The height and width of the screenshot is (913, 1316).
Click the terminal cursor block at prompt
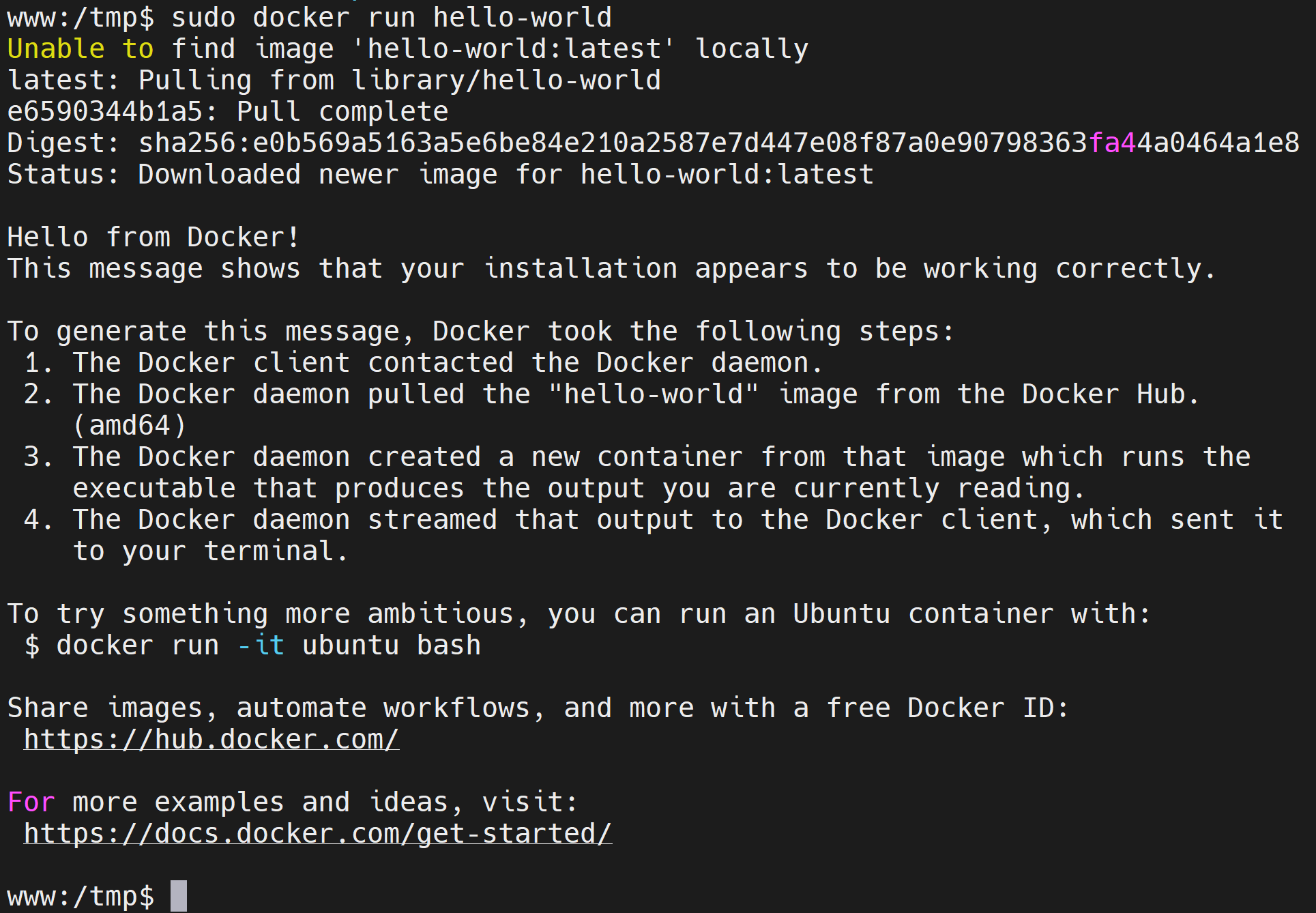click(x=179, y=896)
